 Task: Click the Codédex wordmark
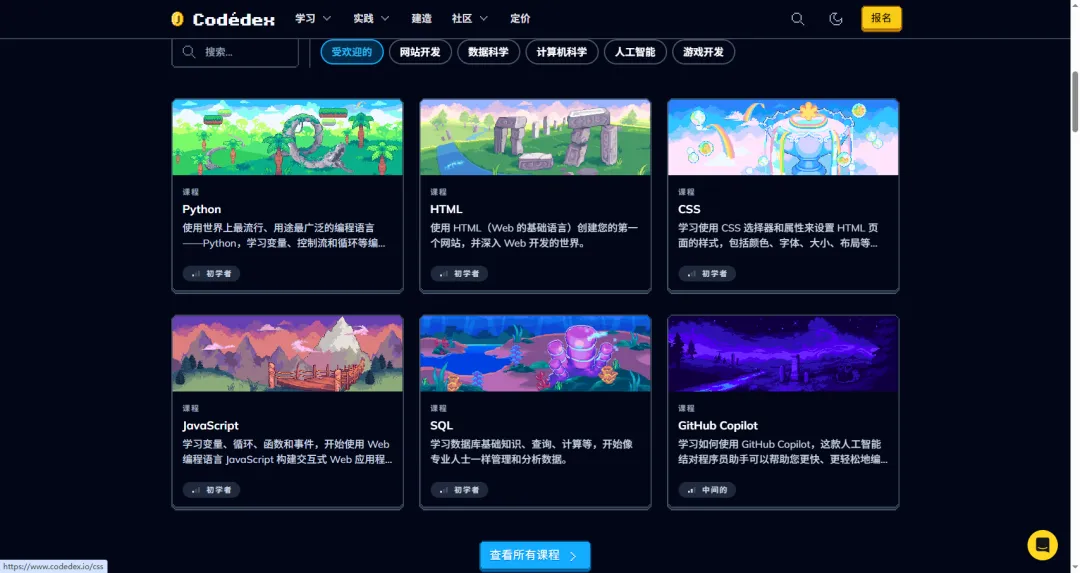point(233,19)
